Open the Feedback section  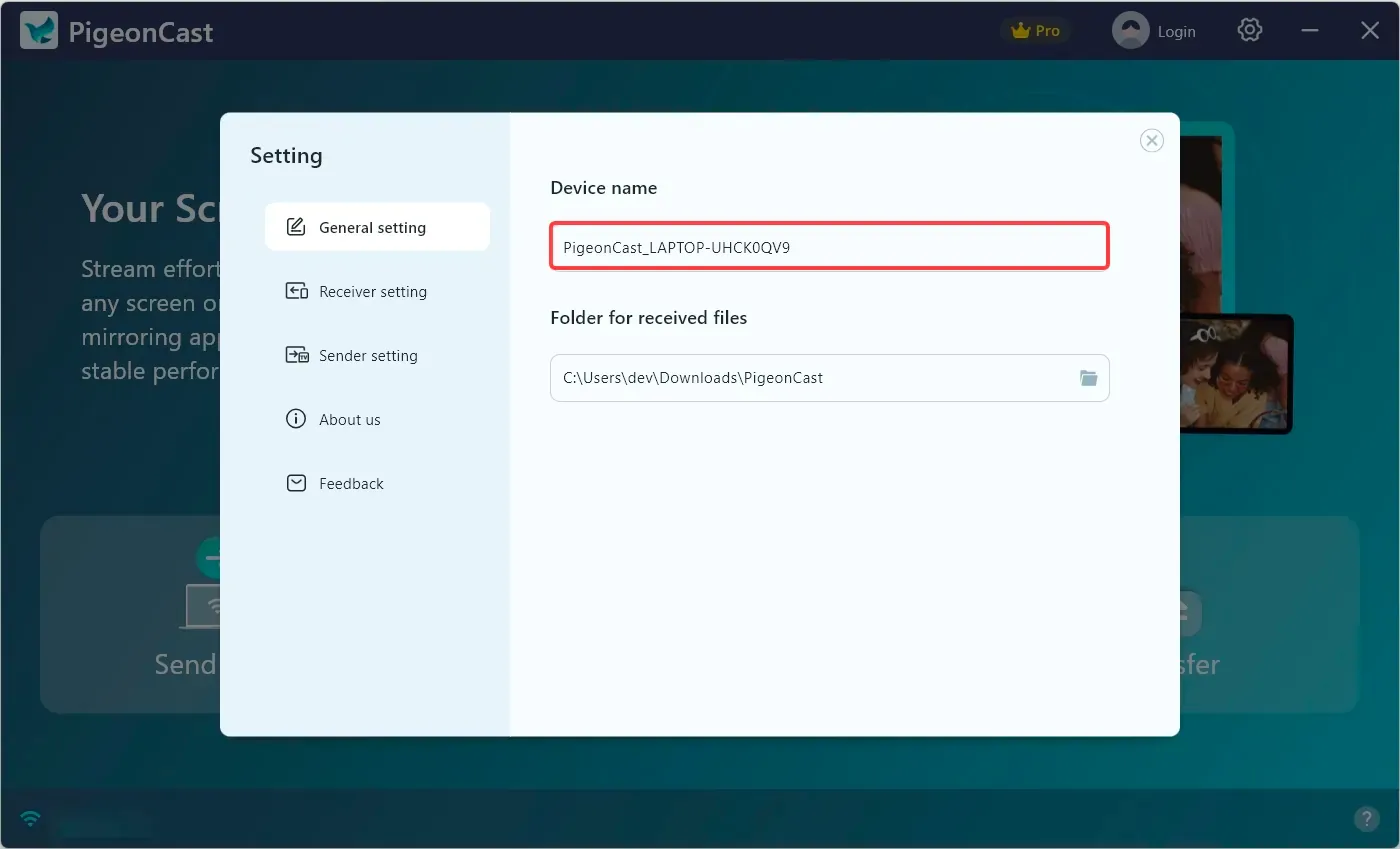[x=377, y=483]
